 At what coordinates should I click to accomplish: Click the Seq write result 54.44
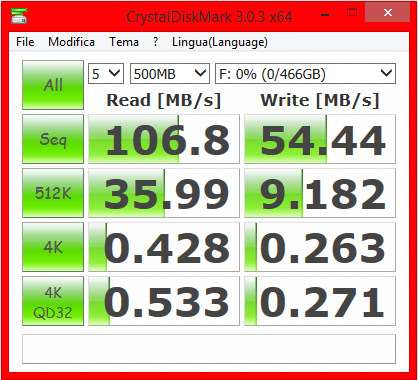tap(320, 139)
